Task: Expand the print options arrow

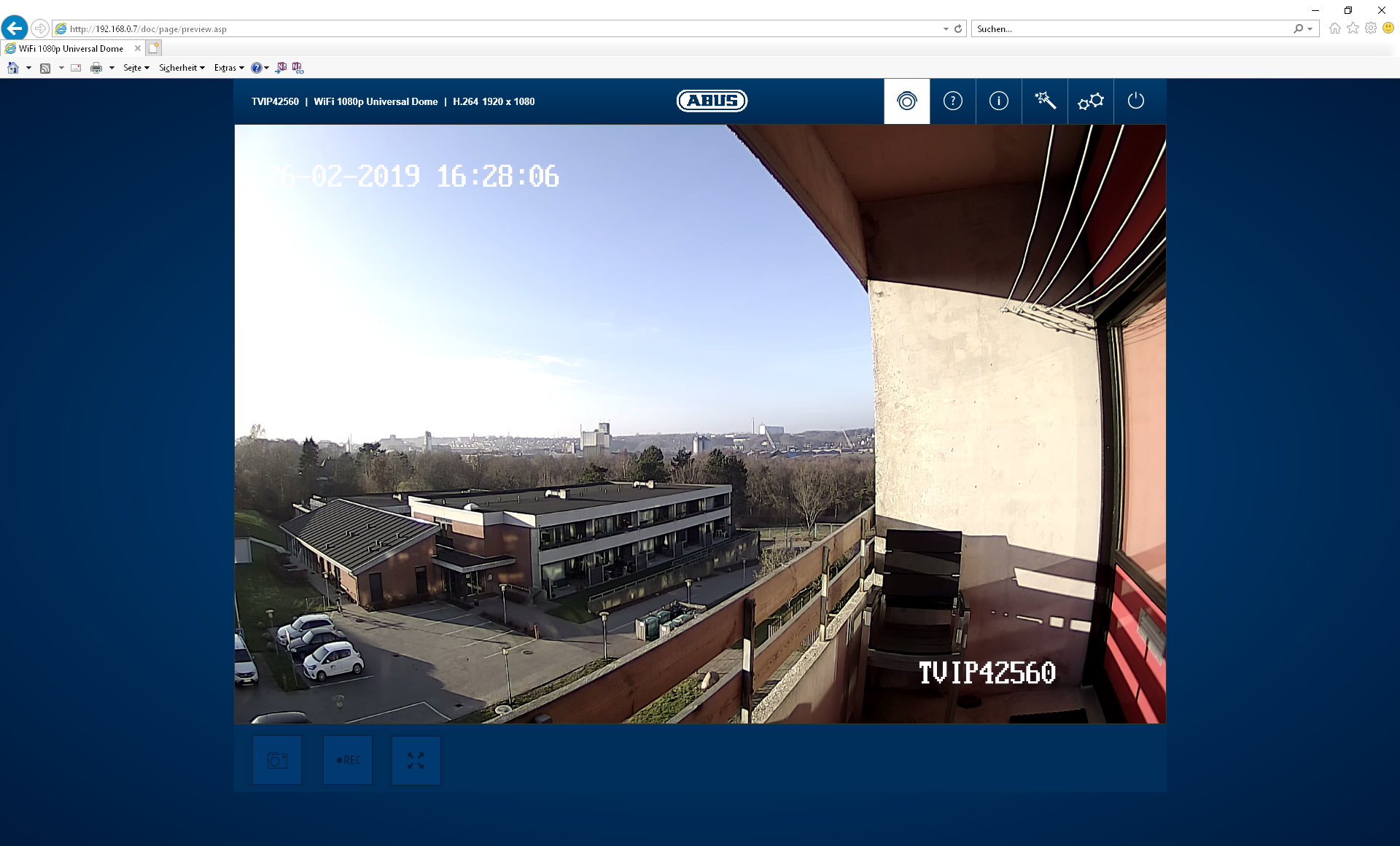Action: [x=112, y=68]
